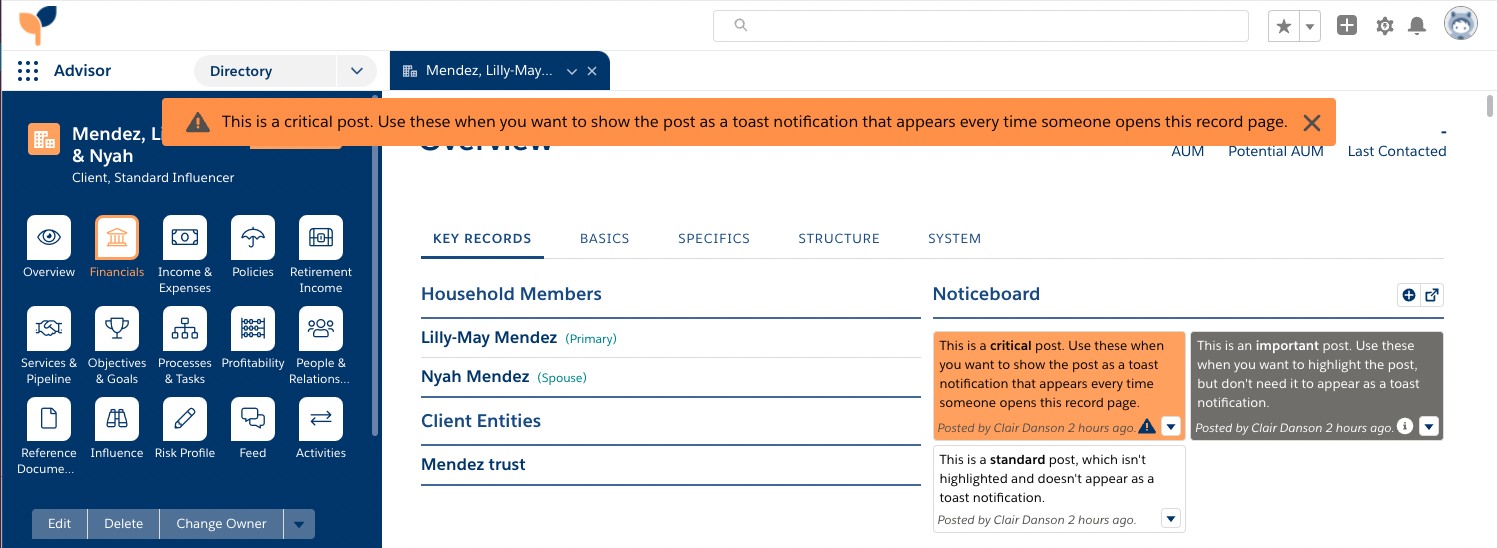This screenshot has height=548, width=1497.
Task: Expand the favorites list dropdown arrow
Action: point(1310,26)
